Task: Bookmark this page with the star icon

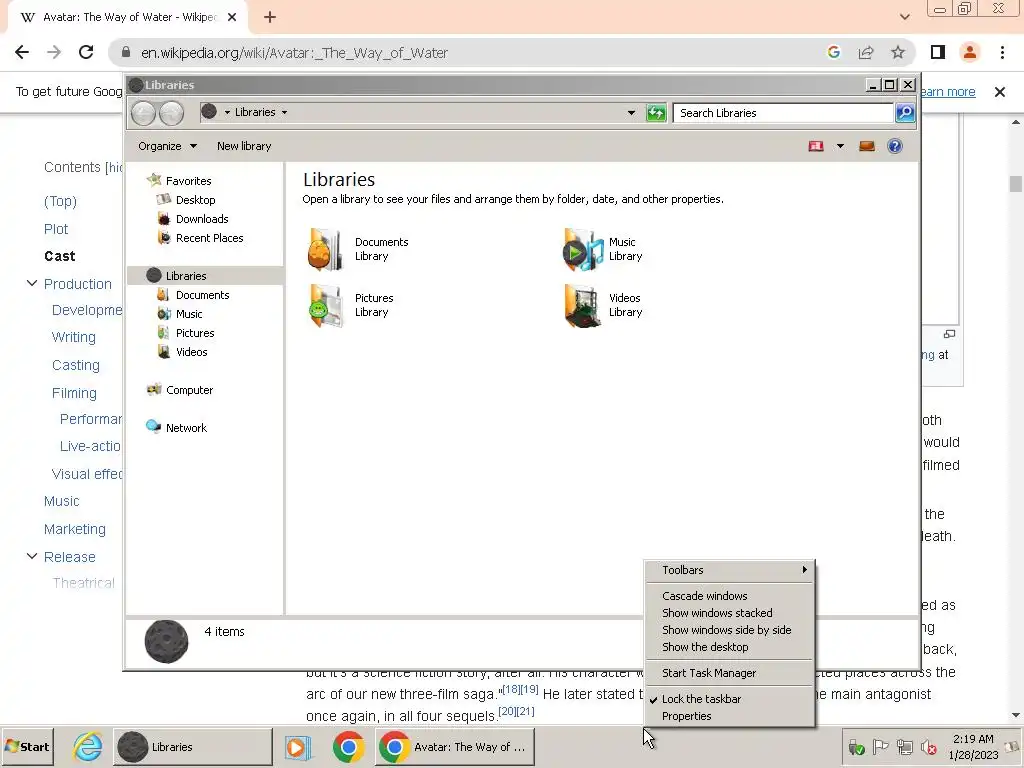Action: point(898,53)
